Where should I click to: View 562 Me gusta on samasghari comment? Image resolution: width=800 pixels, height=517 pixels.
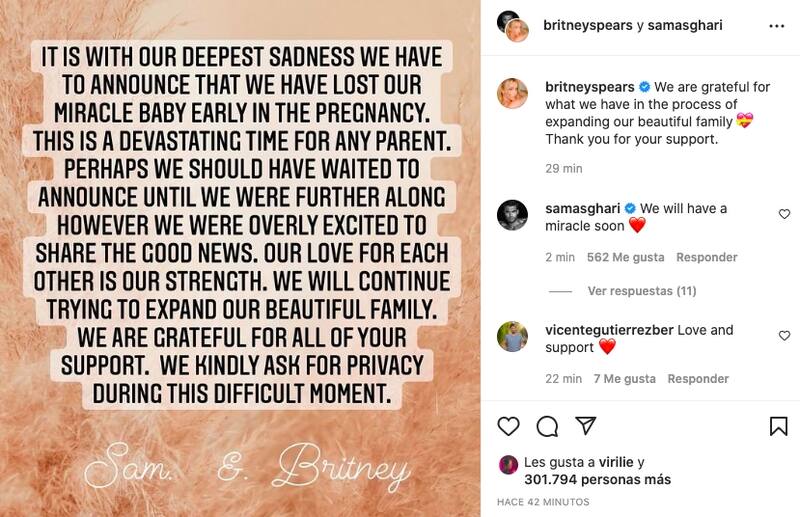tap(625, 257)
